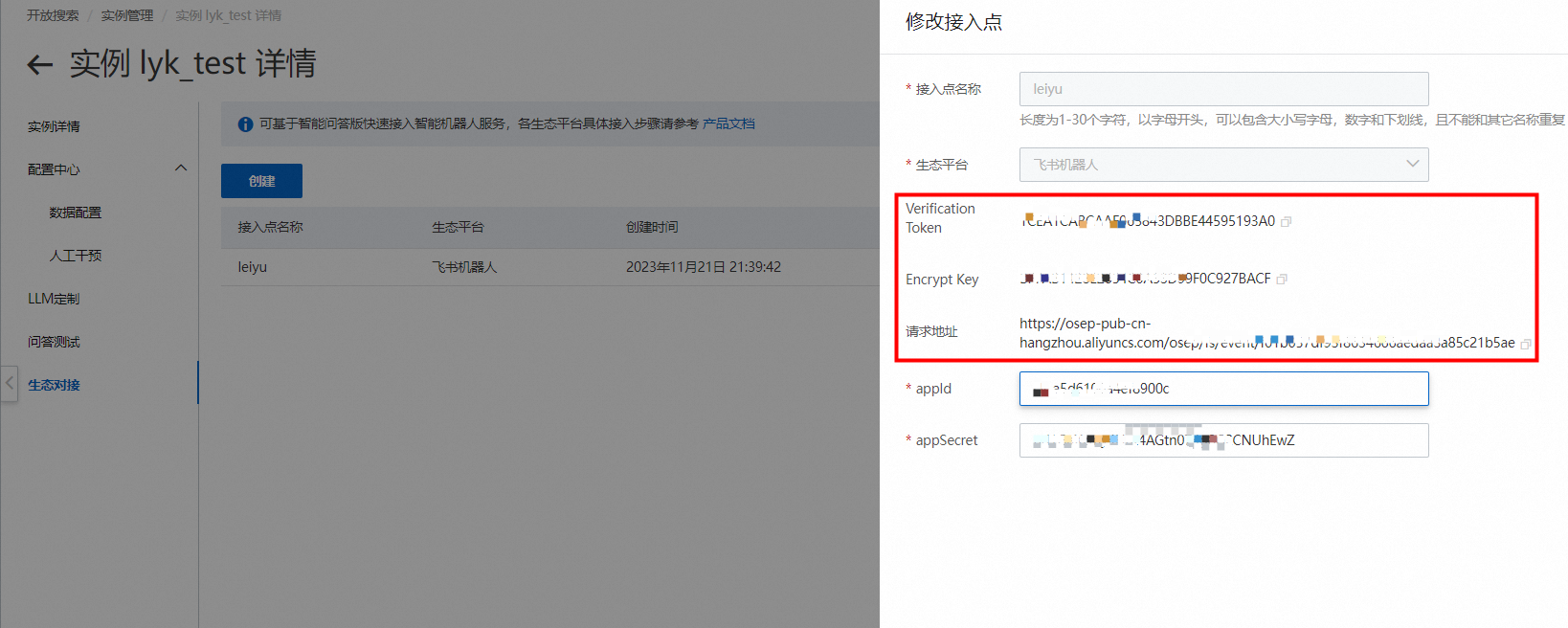Copy the request address URL
1568x628 pixels.
coord(1525,344)
